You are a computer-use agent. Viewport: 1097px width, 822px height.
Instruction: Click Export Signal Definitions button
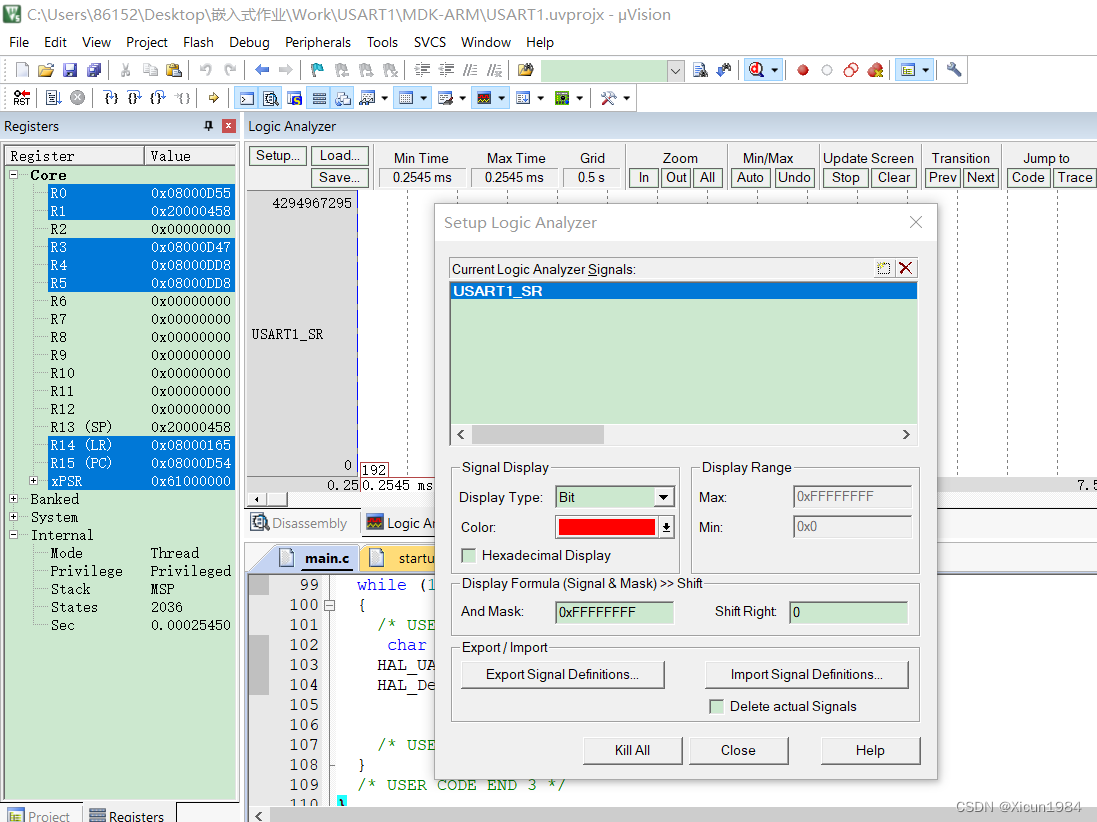click(562, 674)
